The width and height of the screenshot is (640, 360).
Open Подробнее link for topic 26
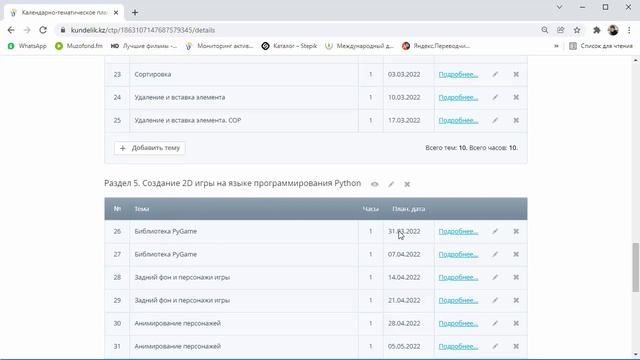(458, 231)
